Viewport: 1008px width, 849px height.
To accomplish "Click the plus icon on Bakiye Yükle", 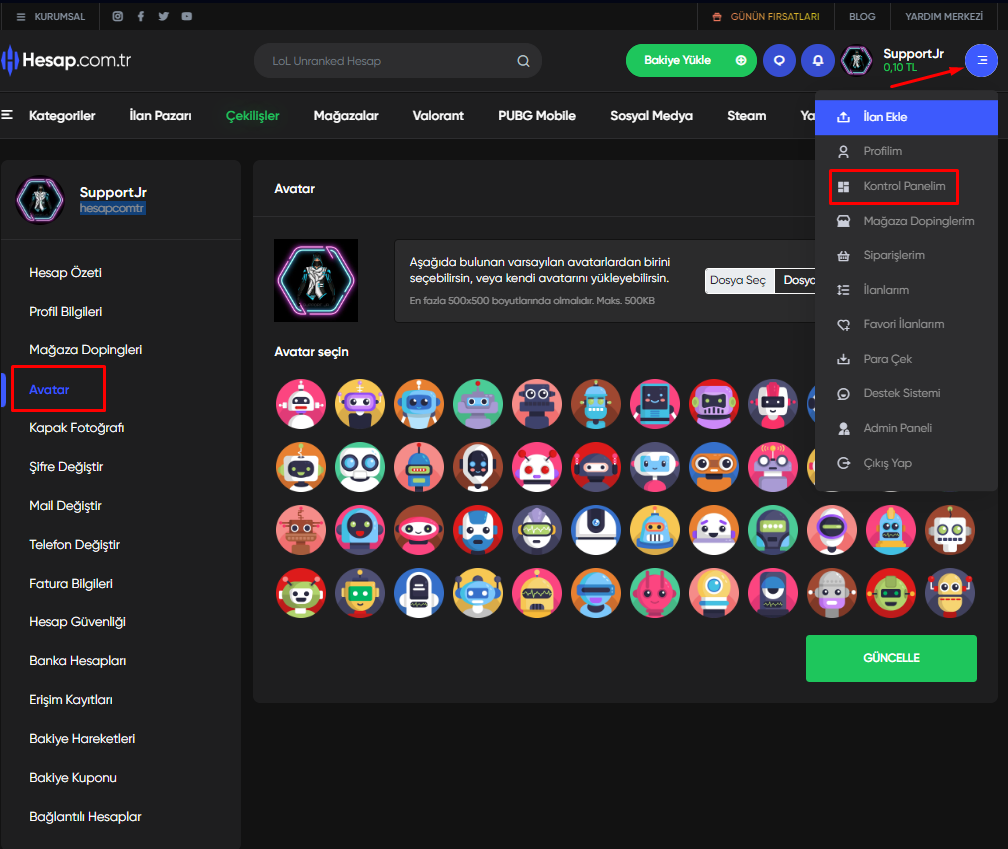I will coord(741,60).
